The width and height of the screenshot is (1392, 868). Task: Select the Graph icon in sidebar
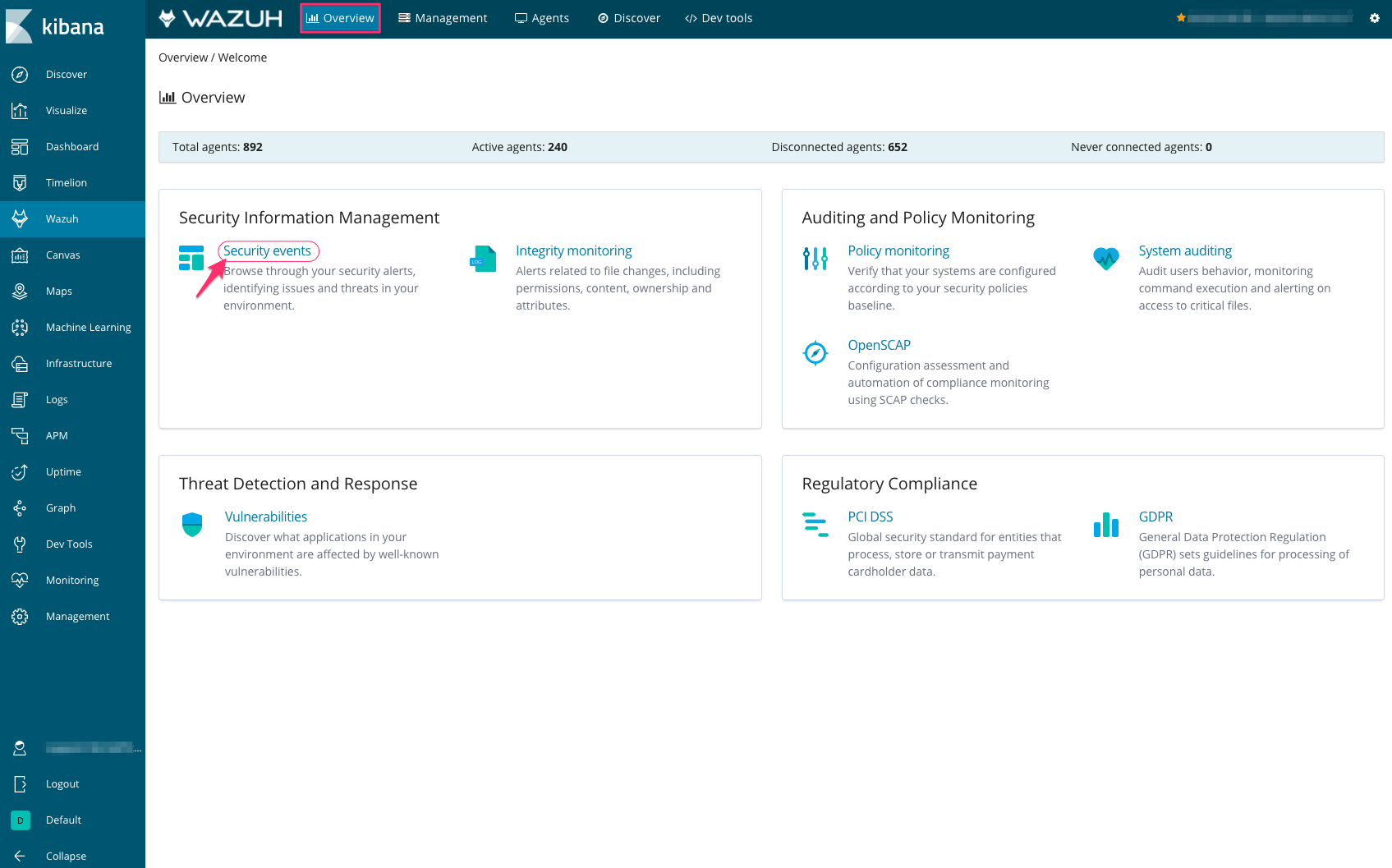click(x=20, y=508)
